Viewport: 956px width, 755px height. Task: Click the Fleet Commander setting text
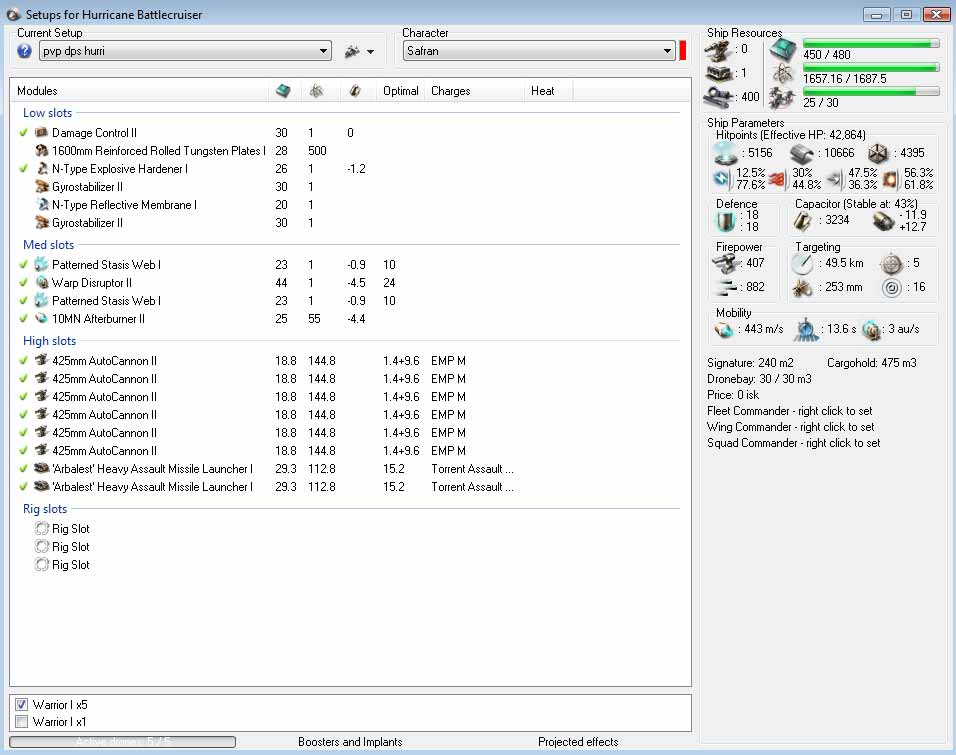pyautogui.click(x=789, y=411)
